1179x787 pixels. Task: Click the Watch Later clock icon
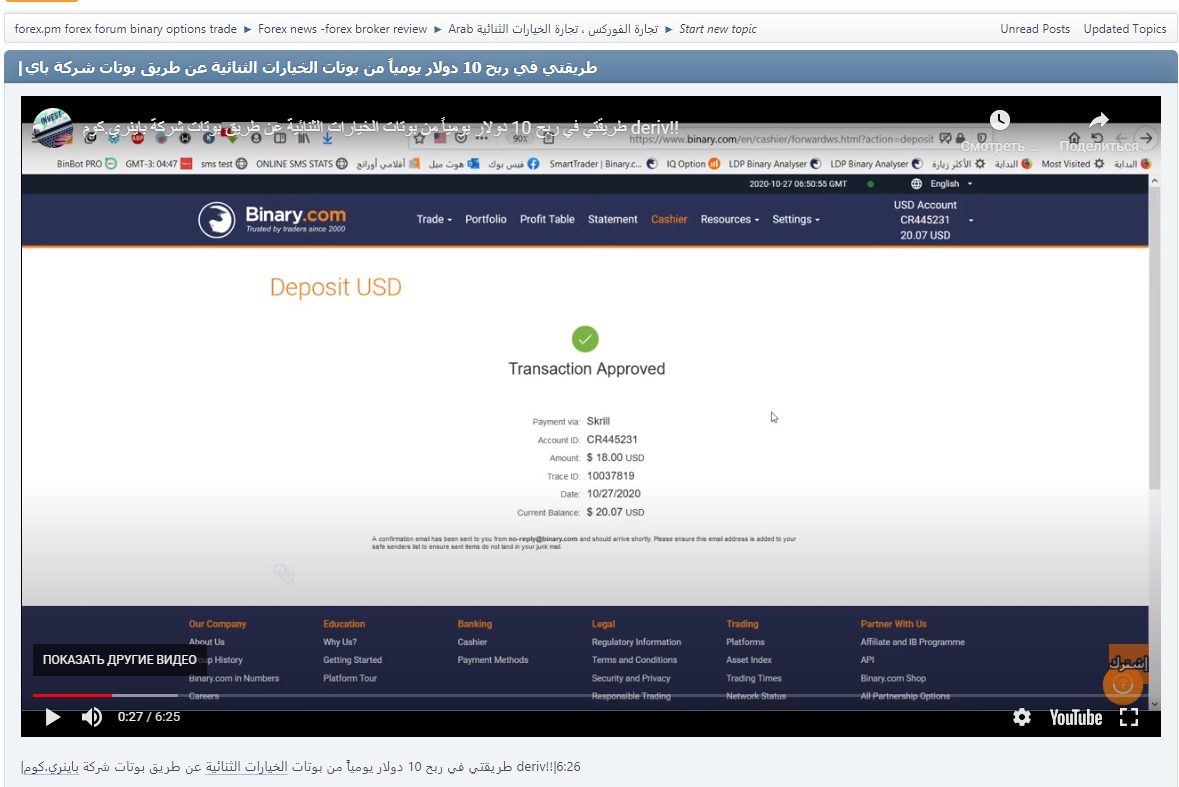pyautogui.click(x=1000, y=119)
